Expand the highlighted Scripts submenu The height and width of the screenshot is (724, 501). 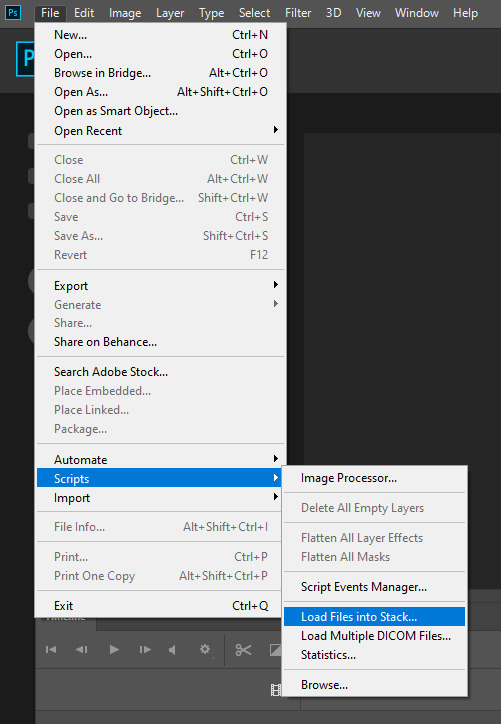pyautogui.click(x=160, y=478)
